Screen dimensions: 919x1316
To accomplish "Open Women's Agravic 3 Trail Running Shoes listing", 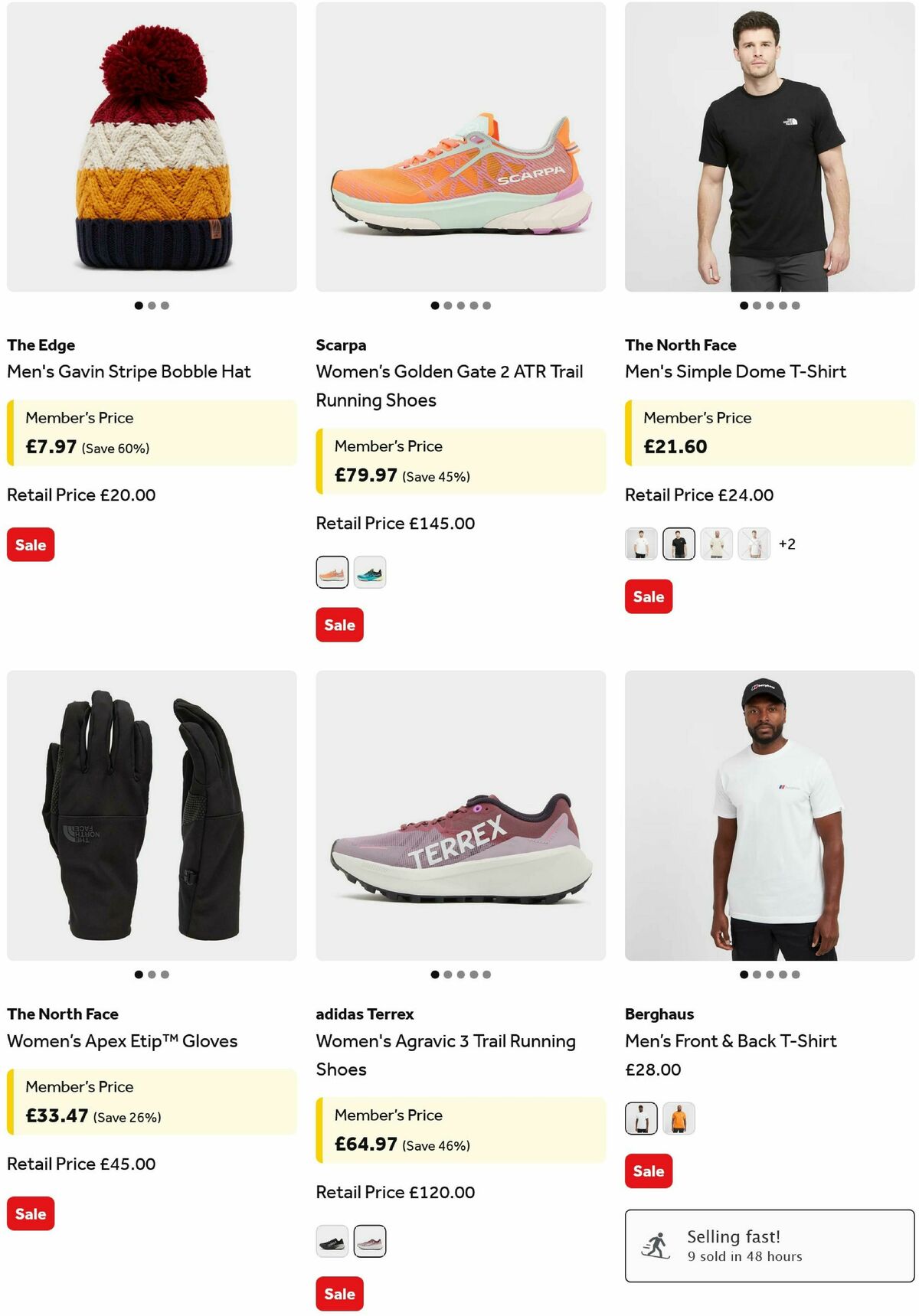I will 446,1055.
